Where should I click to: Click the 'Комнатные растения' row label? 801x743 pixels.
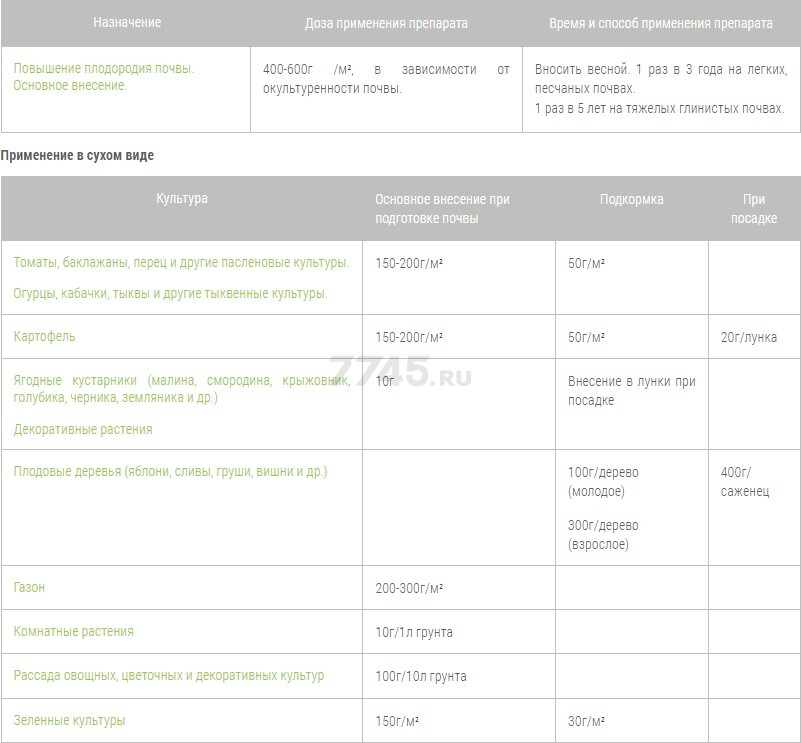[x=74, y=632]
